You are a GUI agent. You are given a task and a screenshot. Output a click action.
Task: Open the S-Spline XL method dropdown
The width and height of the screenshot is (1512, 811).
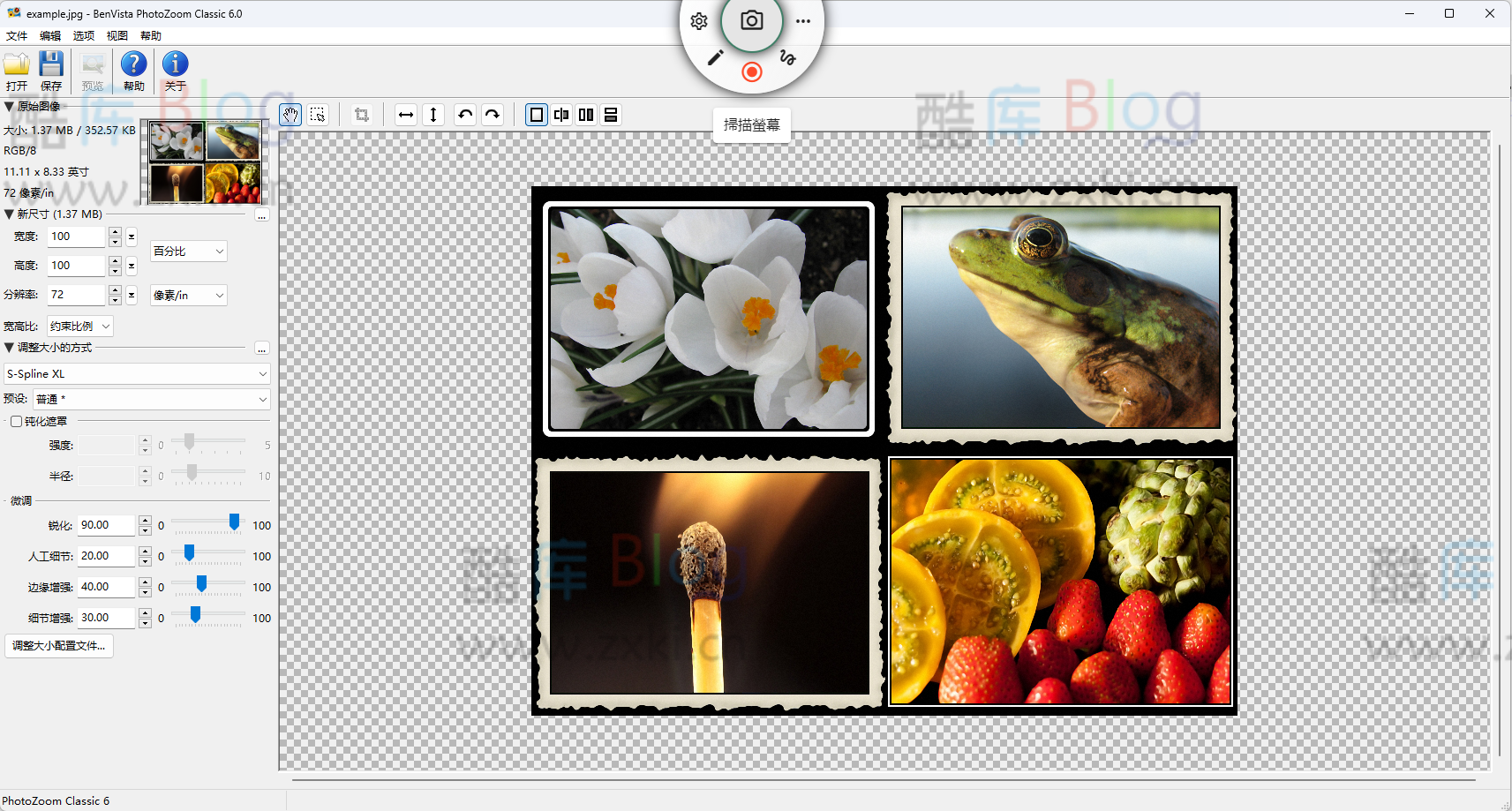137,374
